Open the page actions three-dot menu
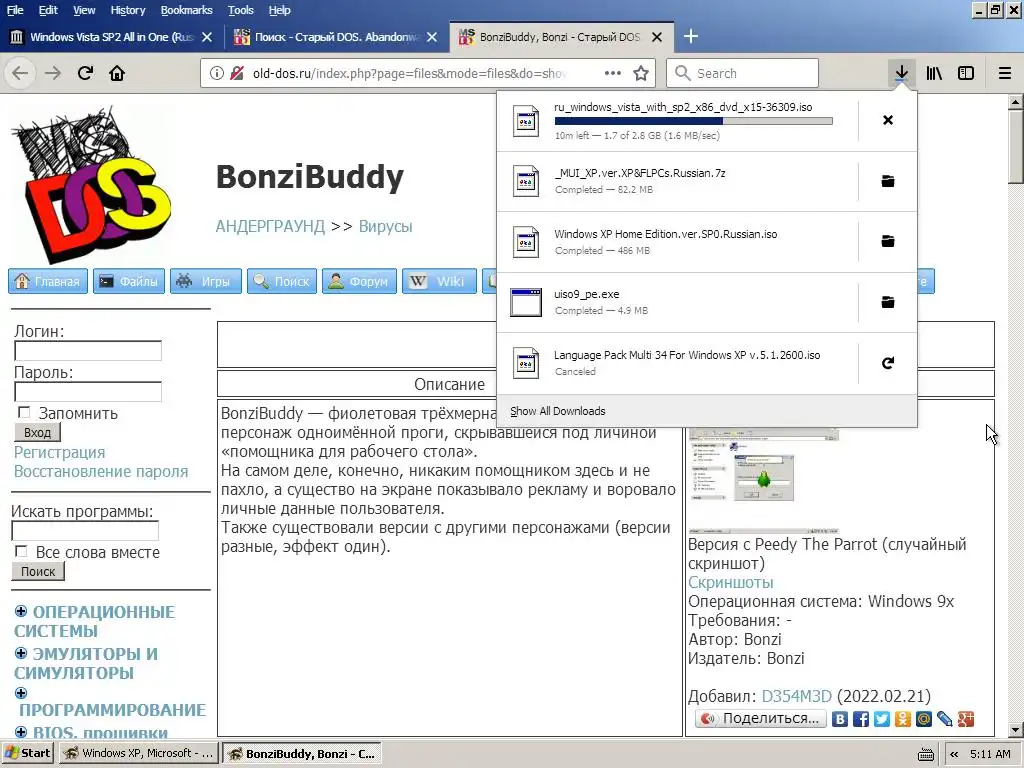Image resolution: width=1024 pixels, height=768 pixels. pos(613,73)
